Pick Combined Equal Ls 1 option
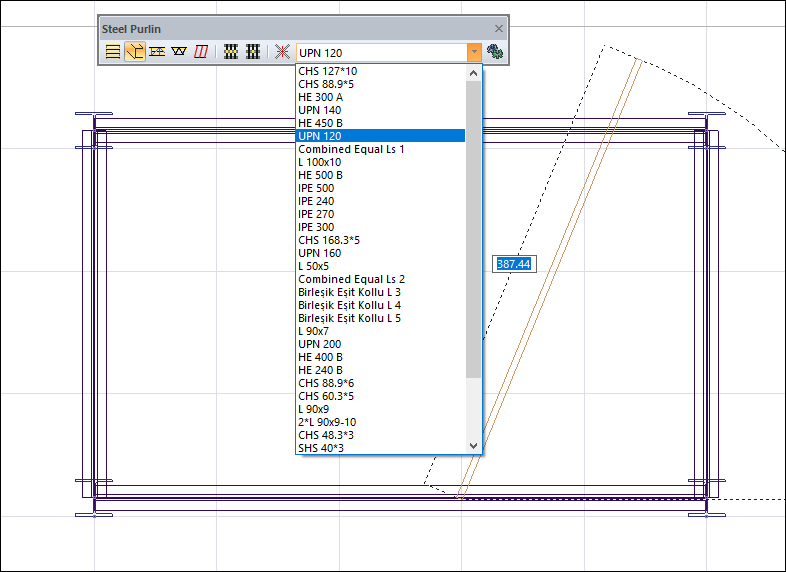The height and width of the screenshot is (572, 786). click(x=351, y=149)
